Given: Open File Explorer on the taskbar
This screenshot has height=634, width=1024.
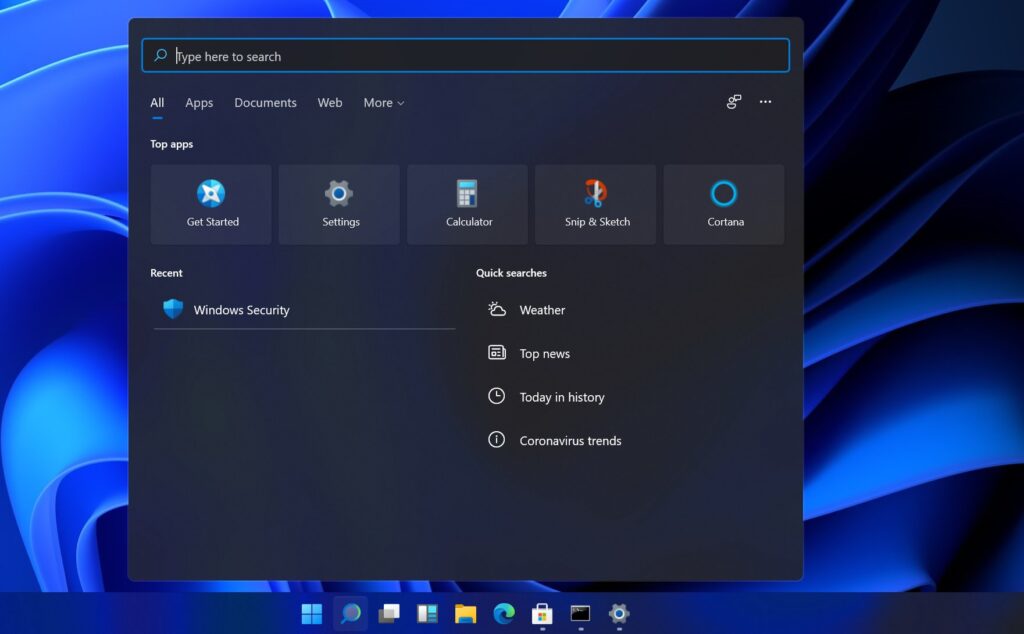Looking at the screenshot, I should (465, 613).
